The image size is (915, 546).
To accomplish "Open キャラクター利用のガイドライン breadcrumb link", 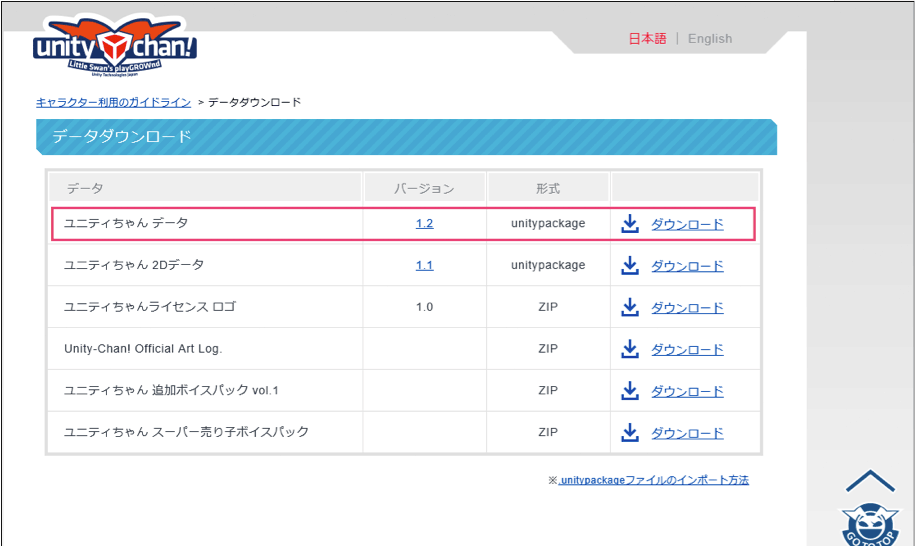I will point(113,102).
